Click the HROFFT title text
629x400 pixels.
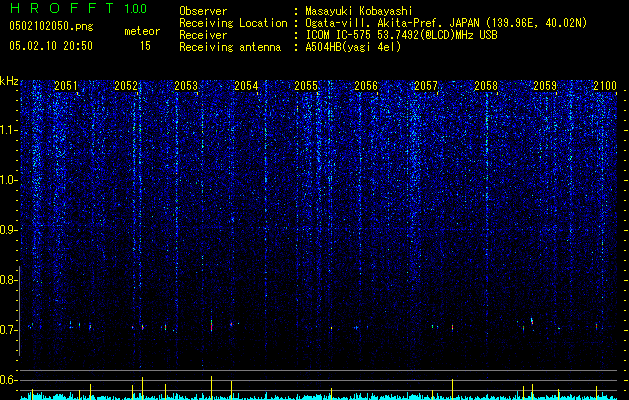pyautogui.click(x=63, y=8)
